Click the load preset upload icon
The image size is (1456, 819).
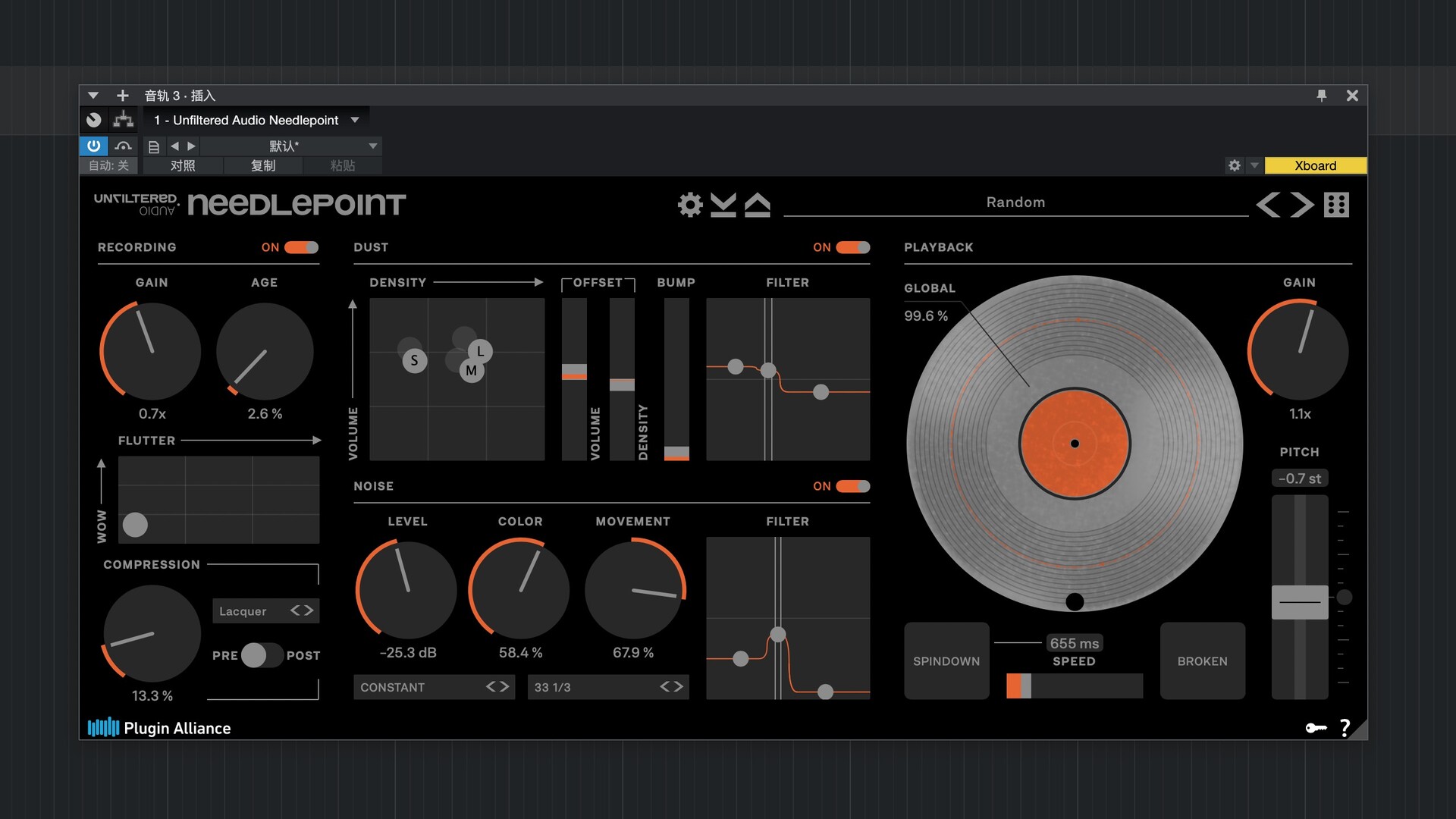point(758,205)
